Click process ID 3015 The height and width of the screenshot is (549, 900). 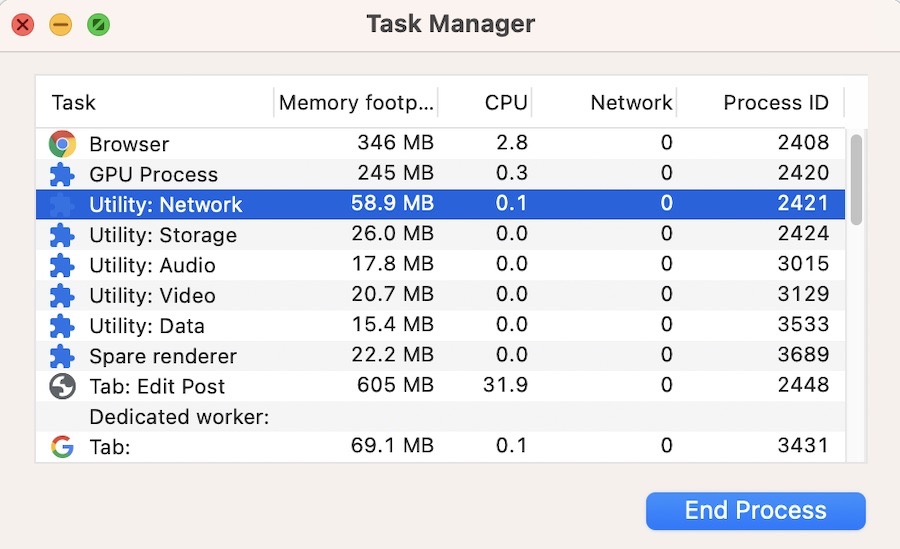(803, 264)
